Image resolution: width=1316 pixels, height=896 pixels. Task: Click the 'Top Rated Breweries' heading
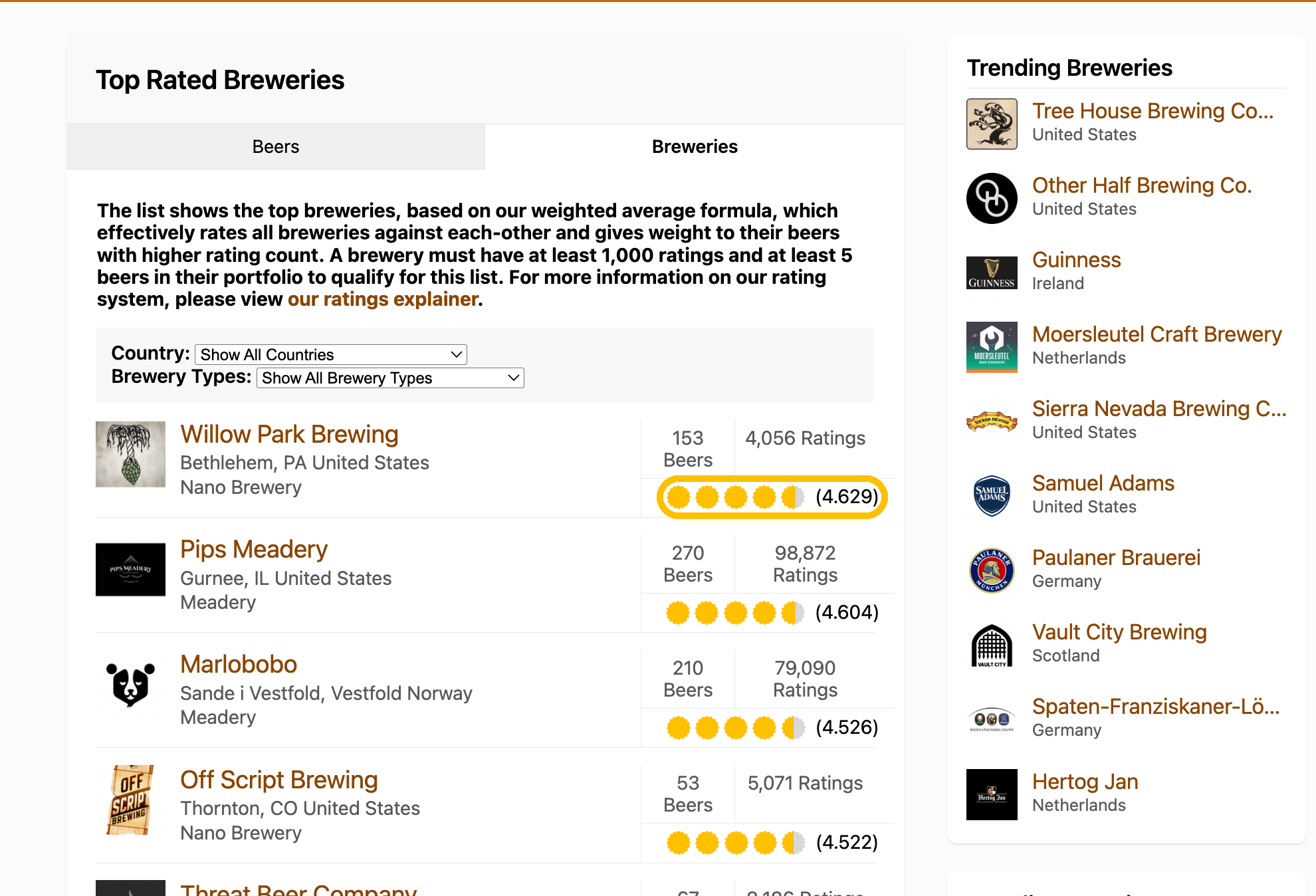click(x=220, y=80)
